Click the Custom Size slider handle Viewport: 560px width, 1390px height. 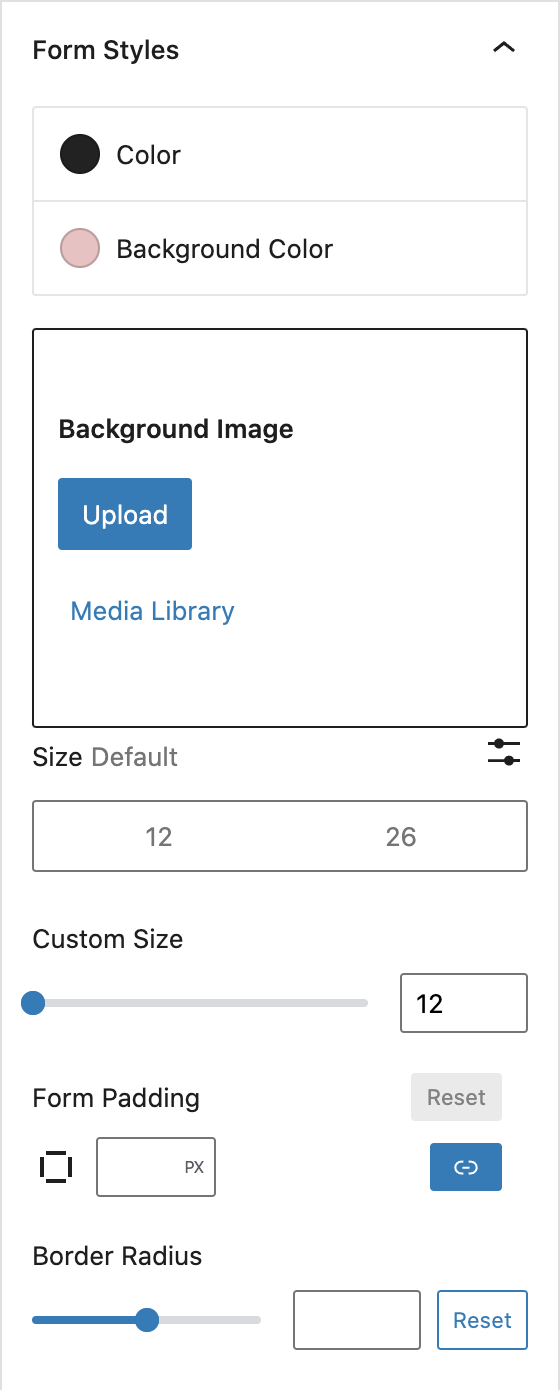click(33, 1003)
